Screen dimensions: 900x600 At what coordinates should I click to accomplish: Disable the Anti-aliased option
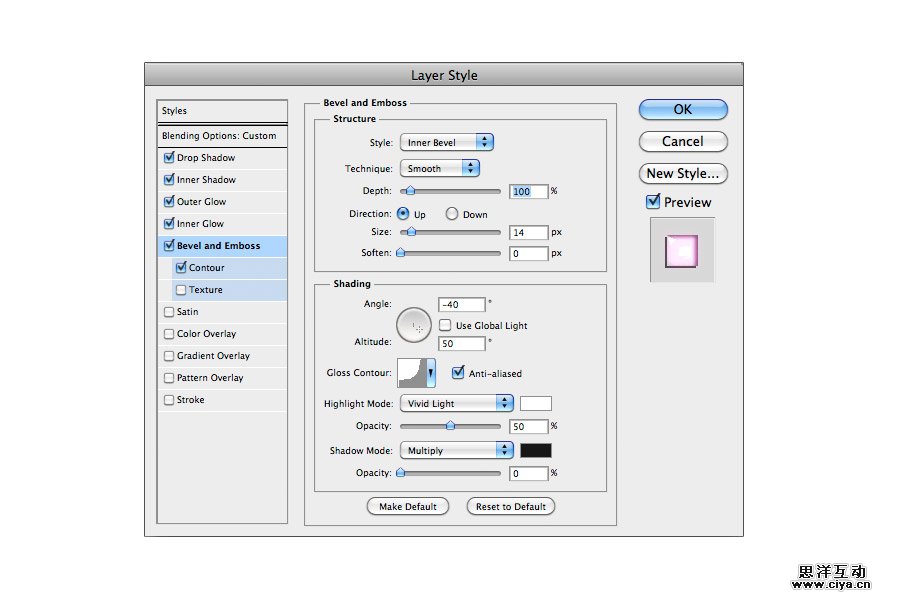pyautogui.click(x=458, y=373)
